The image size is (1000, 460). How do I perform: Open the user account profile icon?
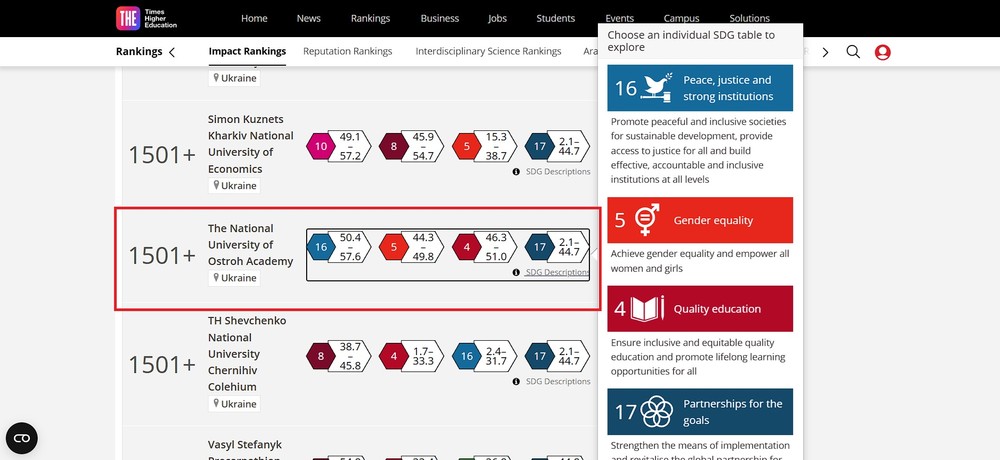click(883, 52)
